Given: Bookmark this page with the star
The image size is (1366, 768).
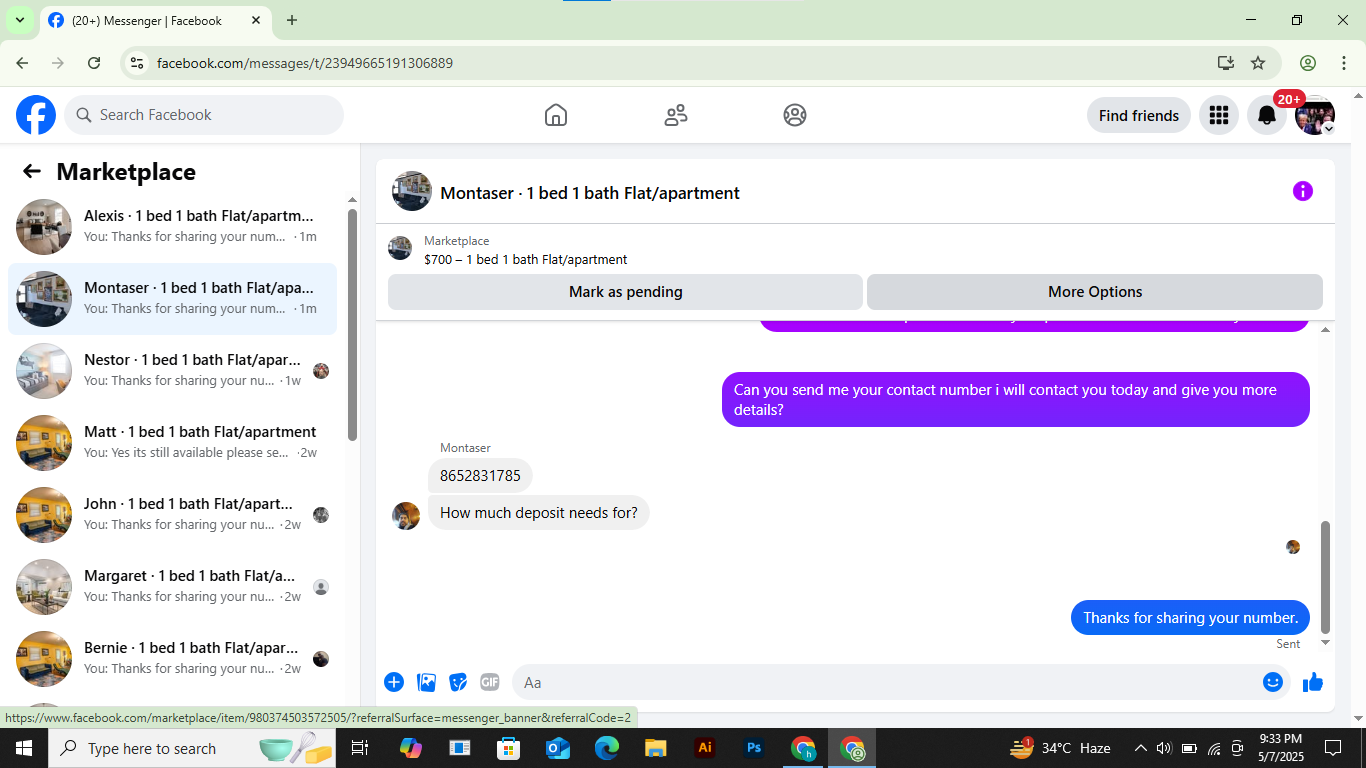Looking at the screenshot, I should point(1258,63).
